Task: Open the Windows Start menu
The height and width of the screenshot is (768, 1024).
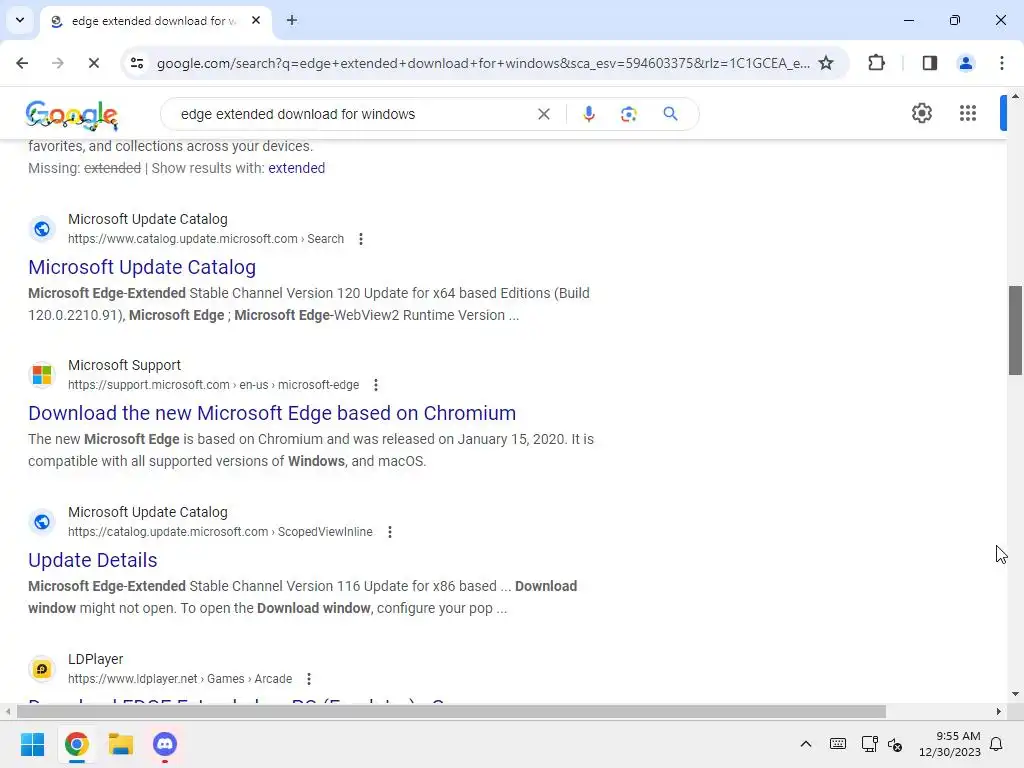Action: (x=32, y=744)
